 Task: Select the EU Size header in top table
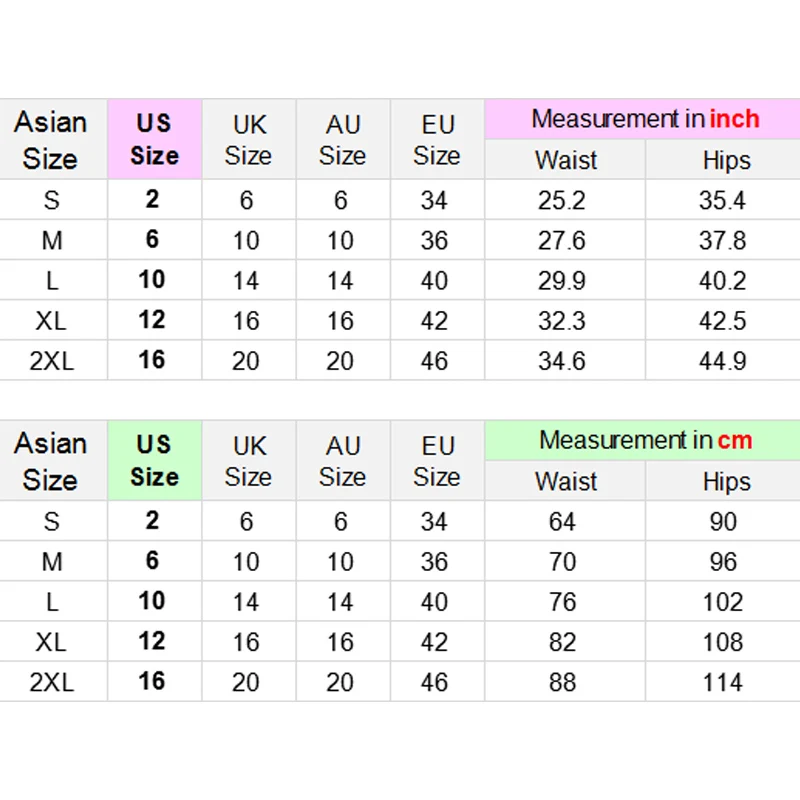[437, 140]
